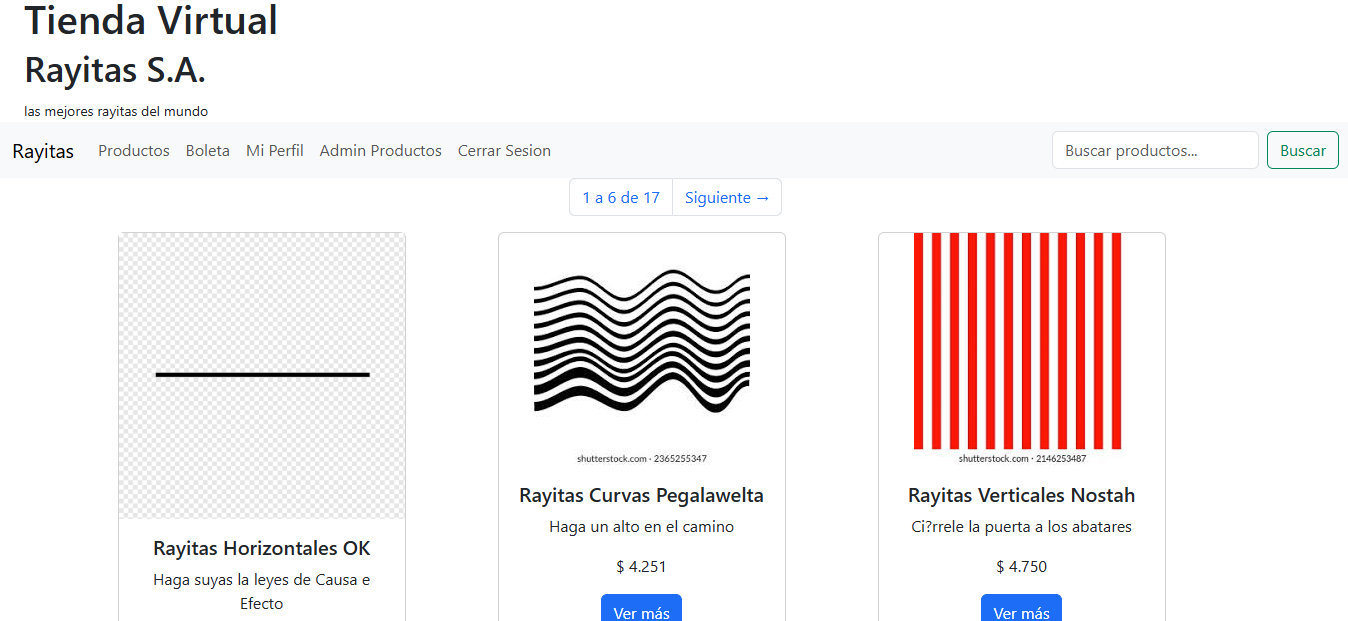Click the horizontal line product image
The height and width of the screenshot is (621, 1348).
(x=262, y=376)
